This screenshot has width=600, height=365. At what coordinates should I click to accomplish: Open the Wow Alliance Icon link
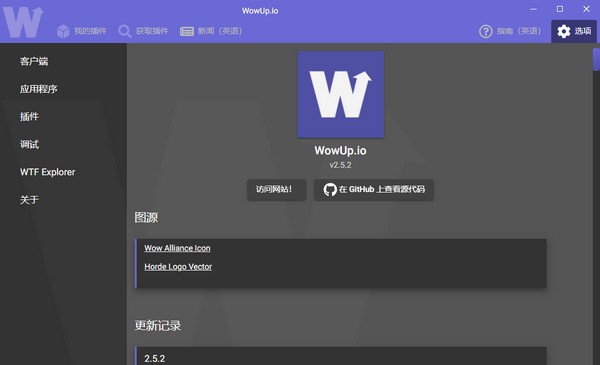[x=177, y=248]
